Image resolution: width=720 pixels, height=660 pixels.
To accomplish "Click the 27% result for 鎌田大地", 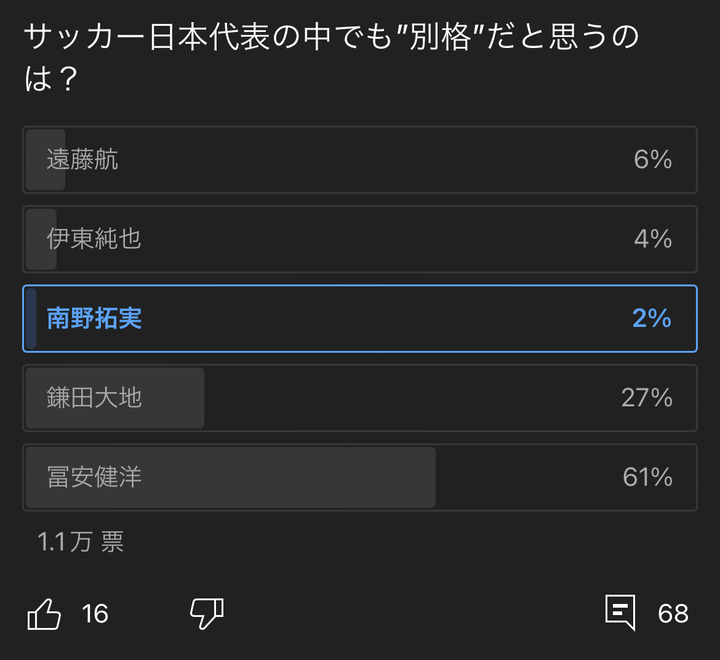I will (x=647, y=398).
